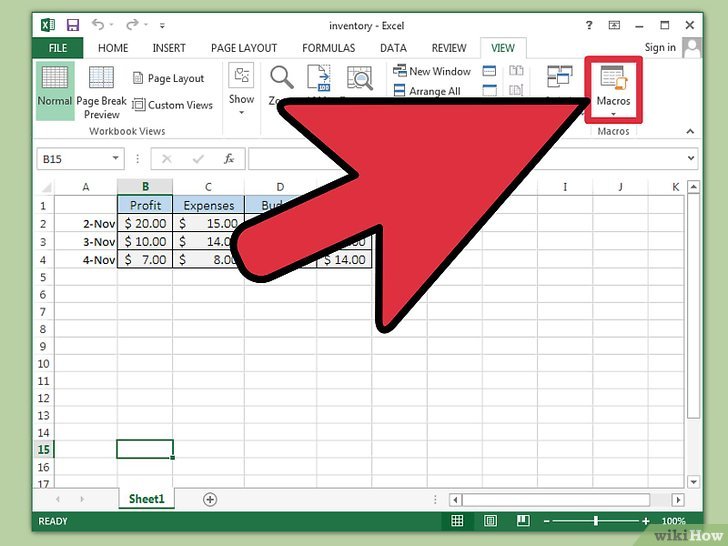Image resolution: width=728 pixels, height=546 pixels.
Task: Undo the last action
Action: click(x=98, y=24)
